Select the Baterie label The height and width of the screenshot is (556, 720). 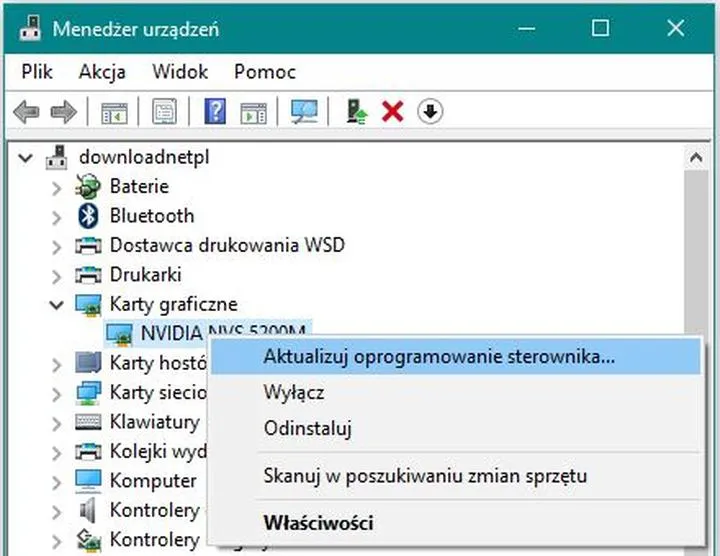point(139,186)
